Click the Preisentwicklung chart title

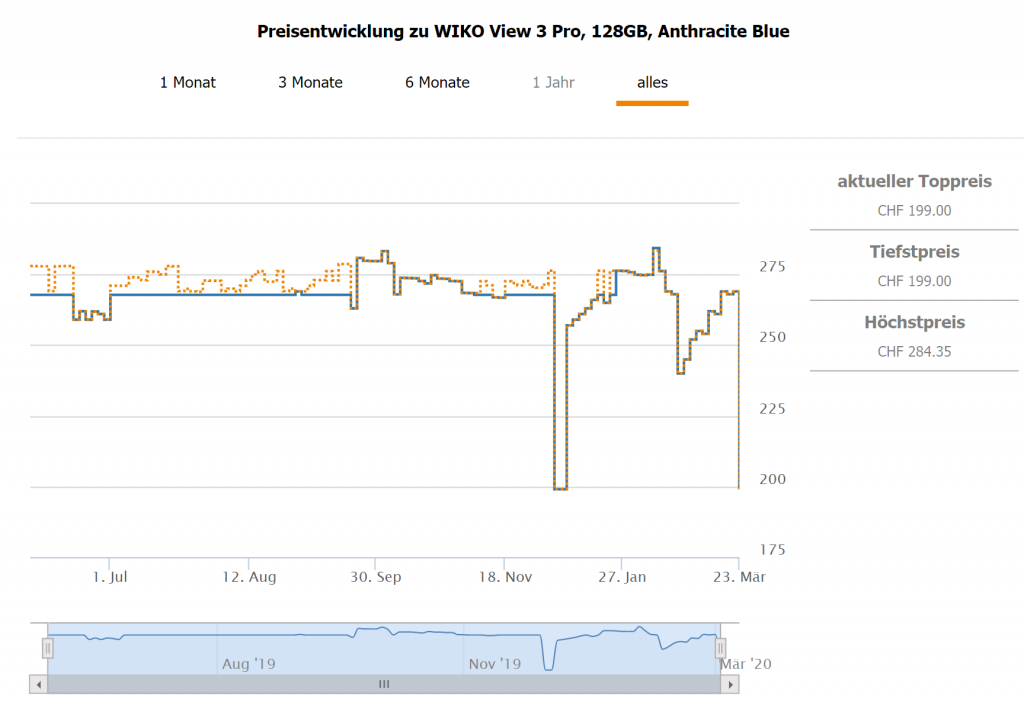[x=523, y=31]
